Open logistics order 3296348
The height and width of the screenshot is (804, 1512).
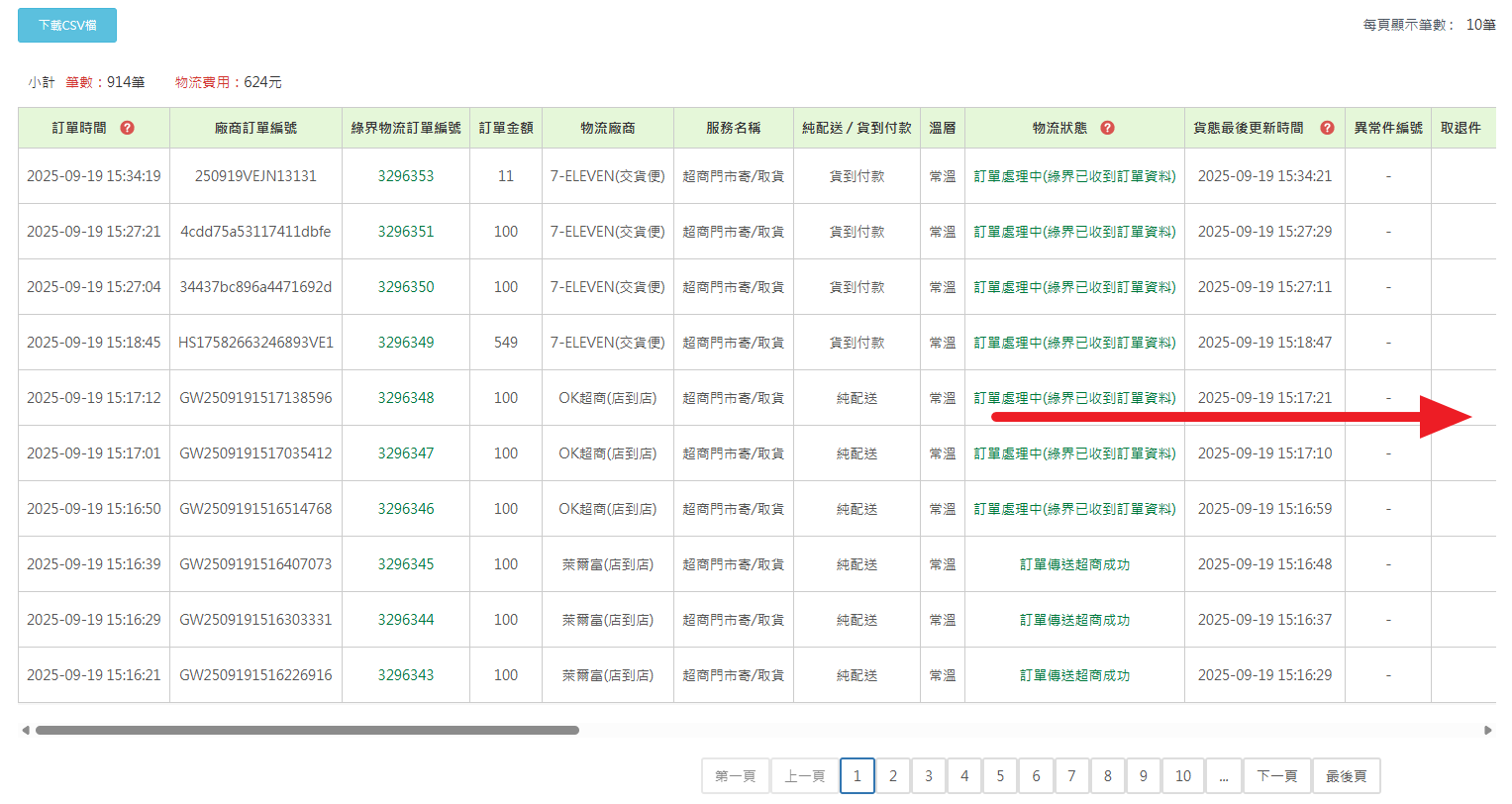coord(406,398)
